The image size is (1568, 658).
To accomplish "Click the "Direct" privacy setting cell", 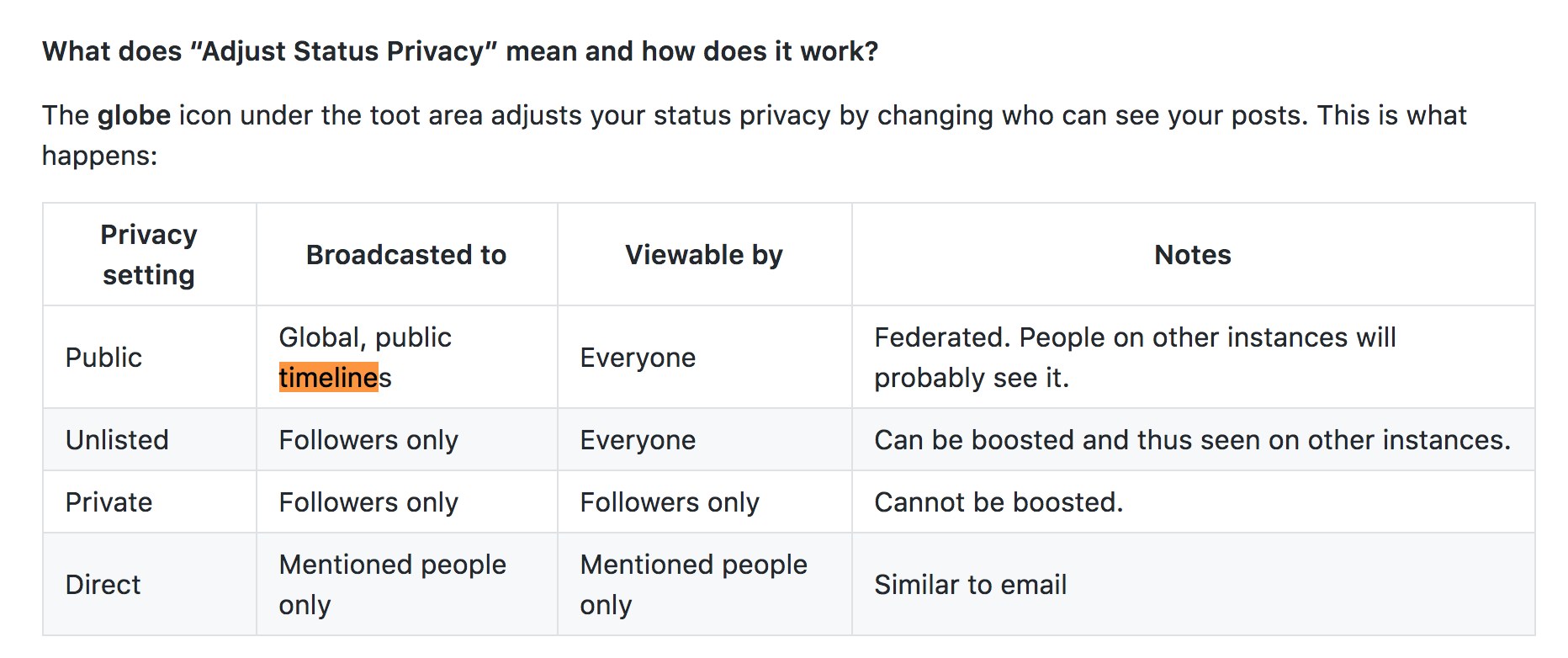I will coord(103,585).
